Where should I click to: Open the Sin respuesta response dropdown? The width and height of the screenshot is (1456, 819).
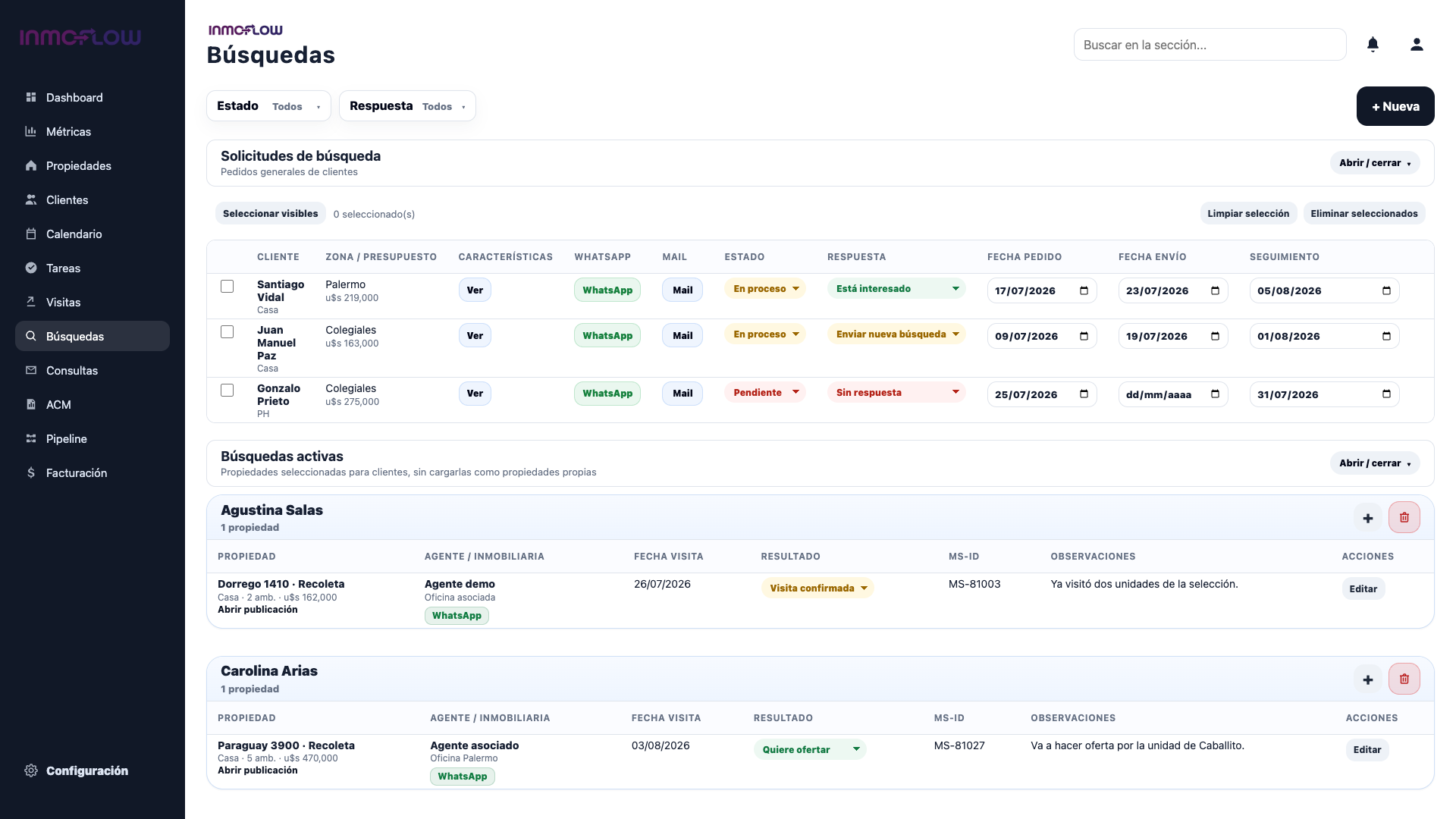point(896,393)
